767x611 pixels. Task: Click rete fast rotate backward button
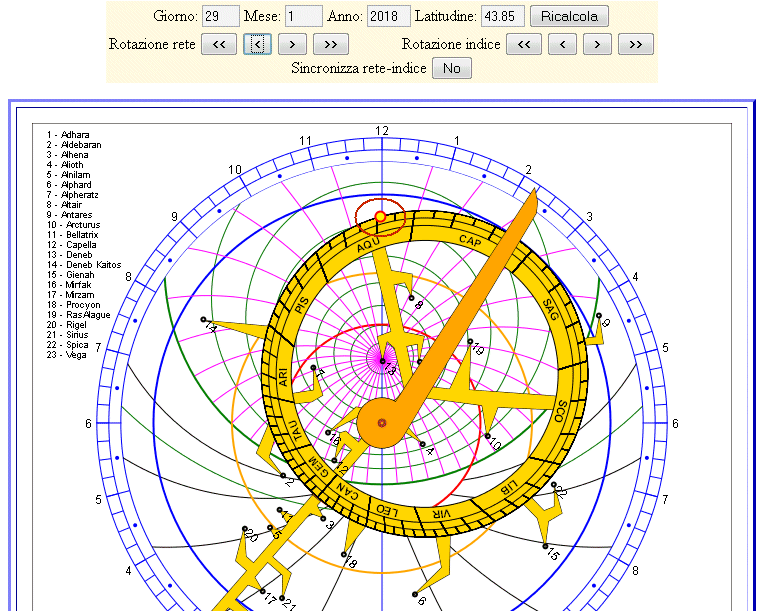tap(219, 44)
